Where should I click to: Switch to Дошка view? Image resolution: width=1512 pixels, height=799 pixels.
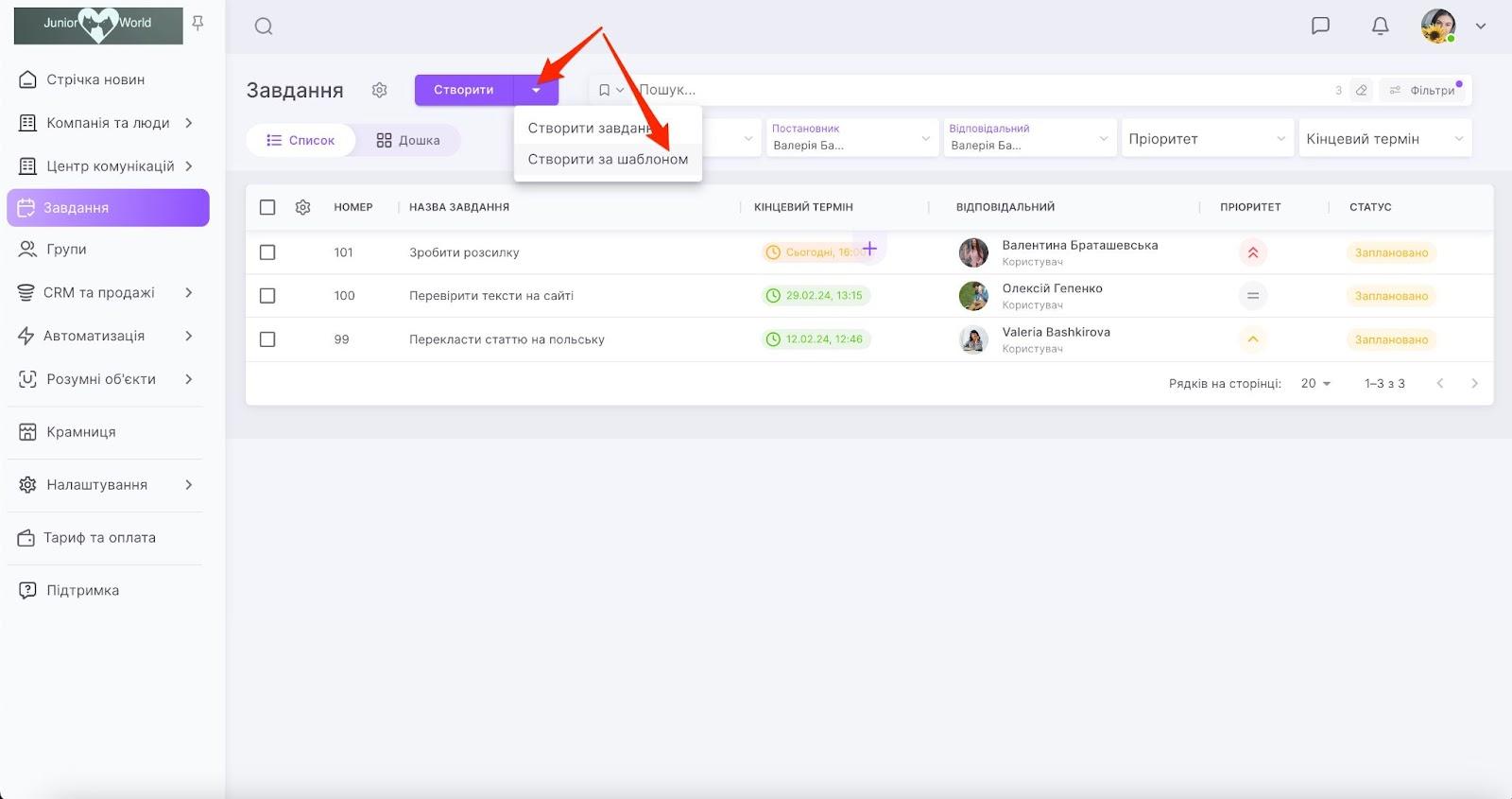tap(408, 140)
